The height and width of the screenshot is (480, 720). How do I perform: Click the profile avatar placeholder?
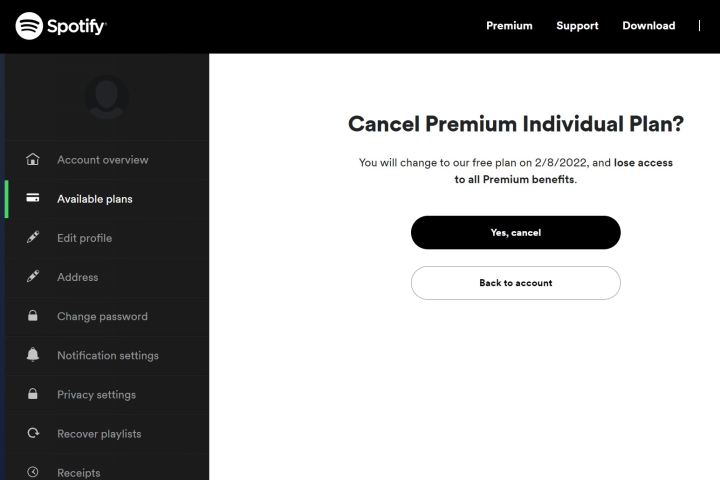[x=107, y=97]
